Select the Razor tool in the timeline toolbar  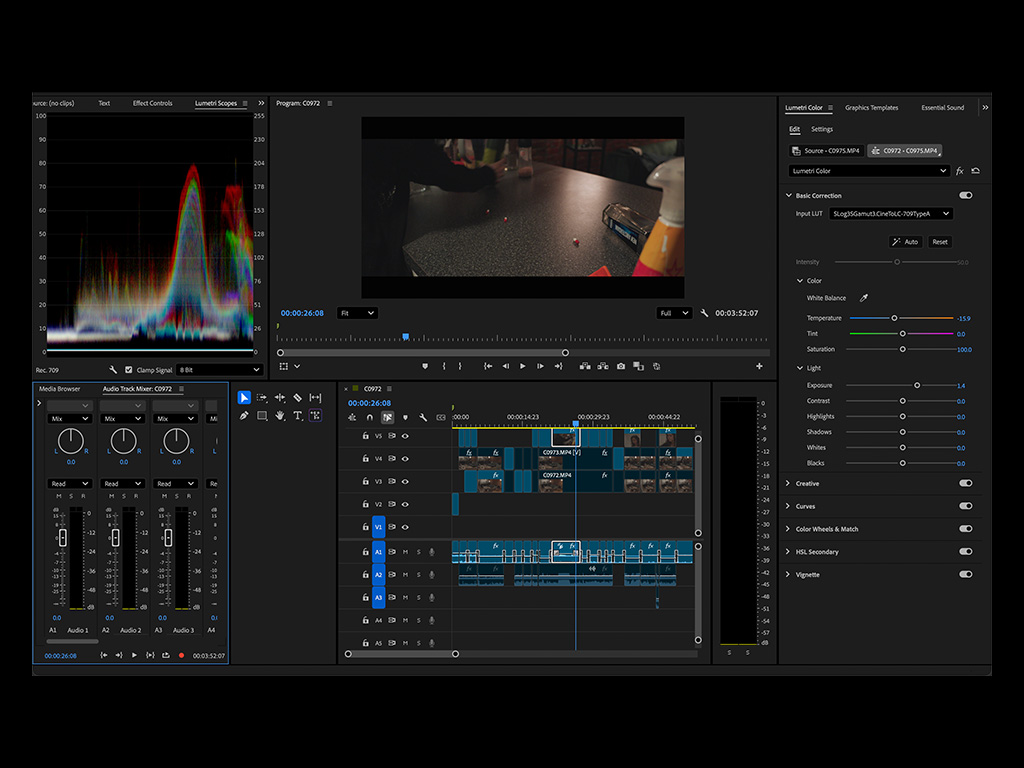[299, 397]
